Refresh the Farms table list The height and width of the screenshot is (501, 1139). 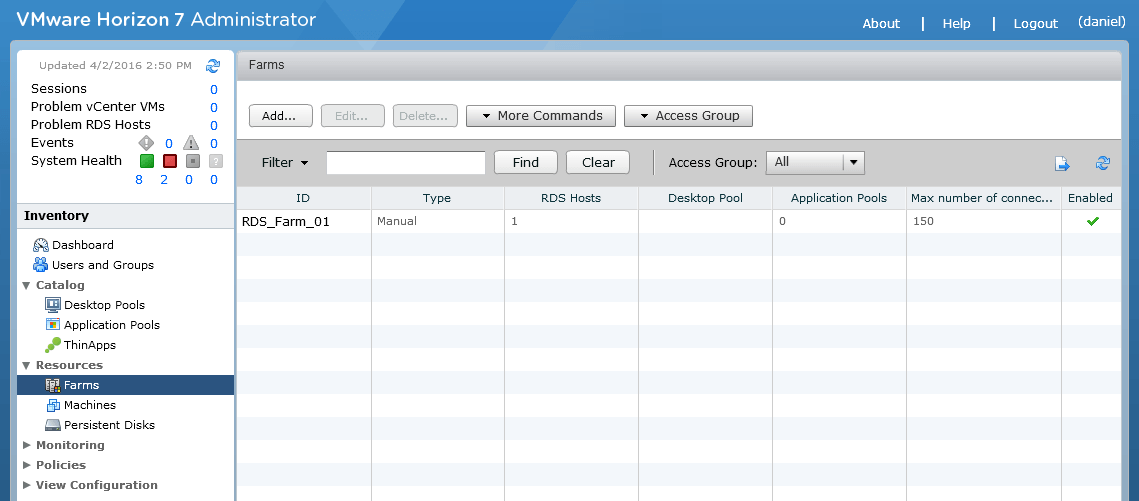pos(1103,163)
